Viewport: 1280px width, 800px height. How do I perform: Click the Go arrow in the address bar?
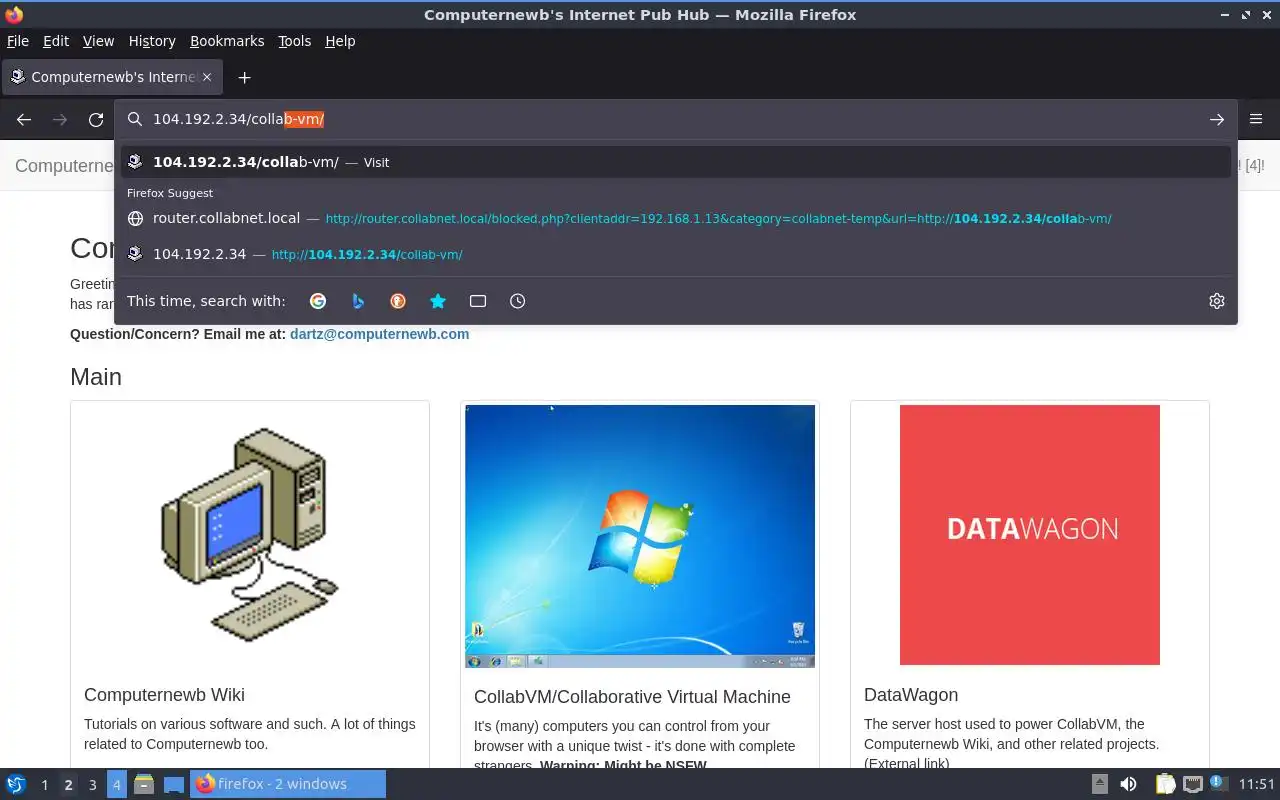[1217, 119]
